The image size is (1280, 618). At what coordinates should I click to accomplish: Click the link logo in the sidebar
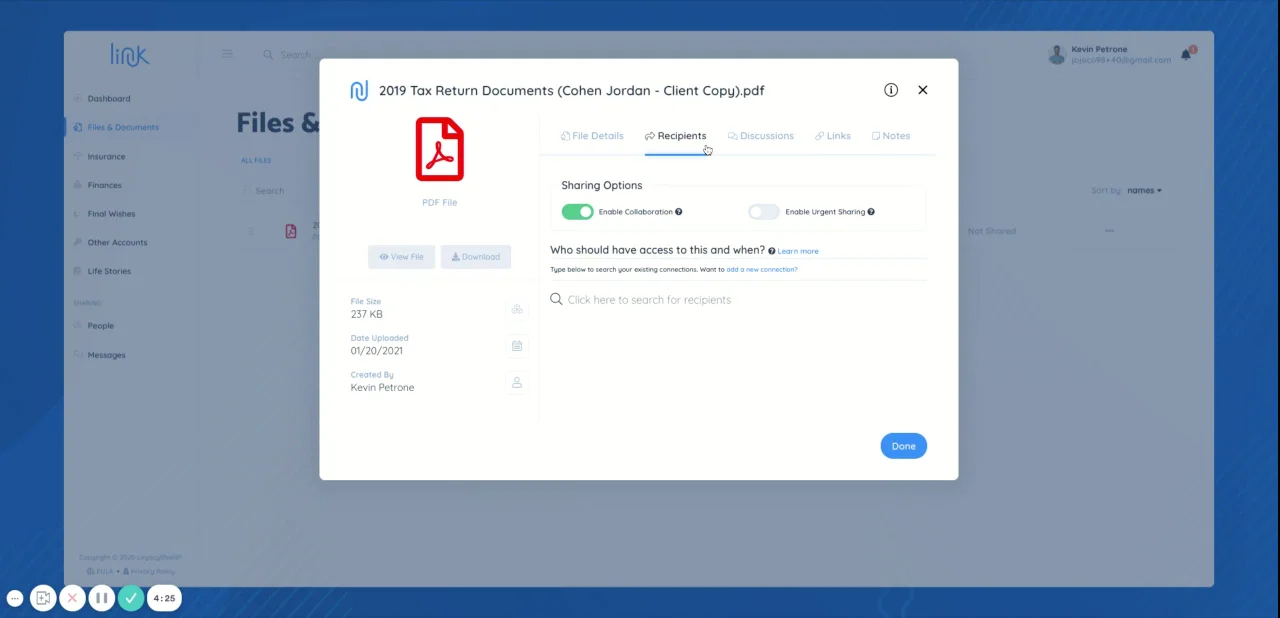coord(130,55)
